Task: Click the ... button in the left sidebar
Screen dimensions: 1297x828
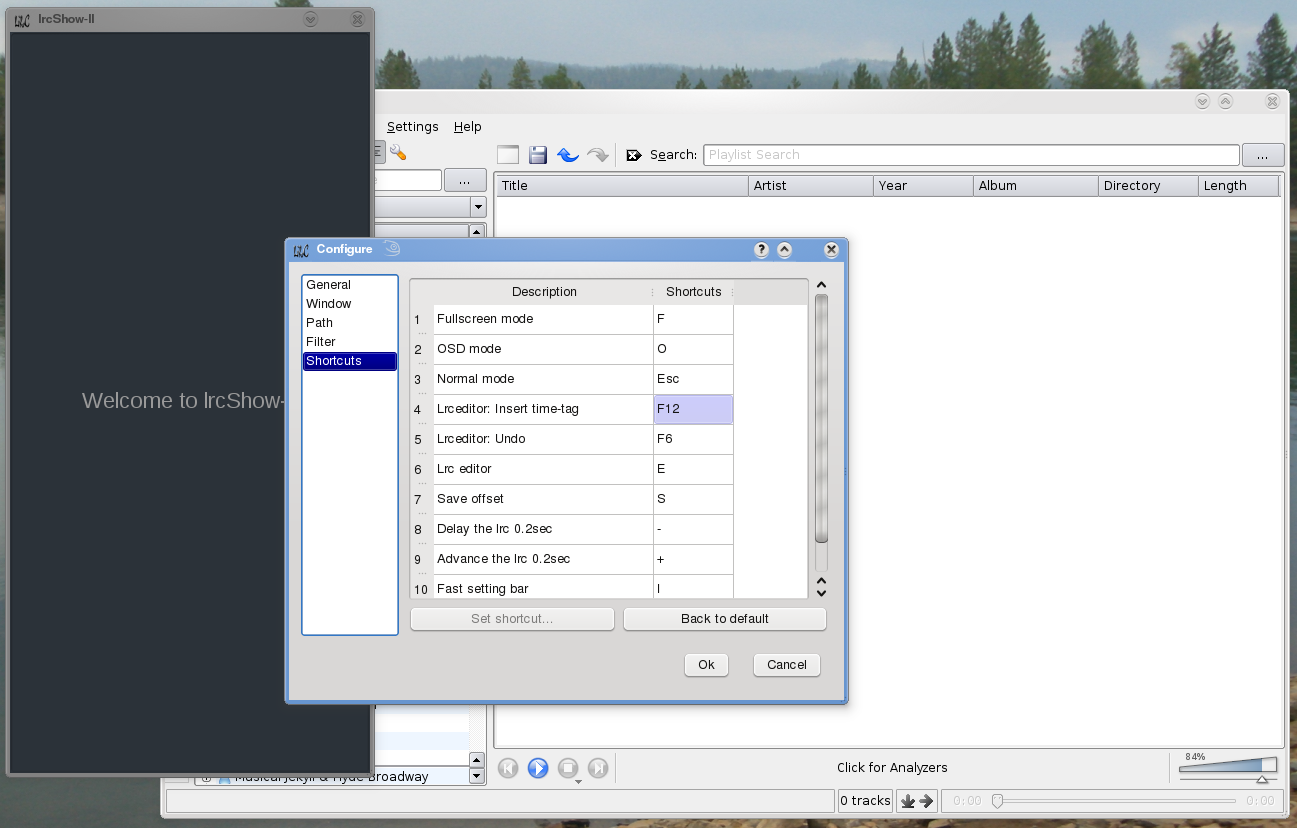Action: tap(465, 181)
